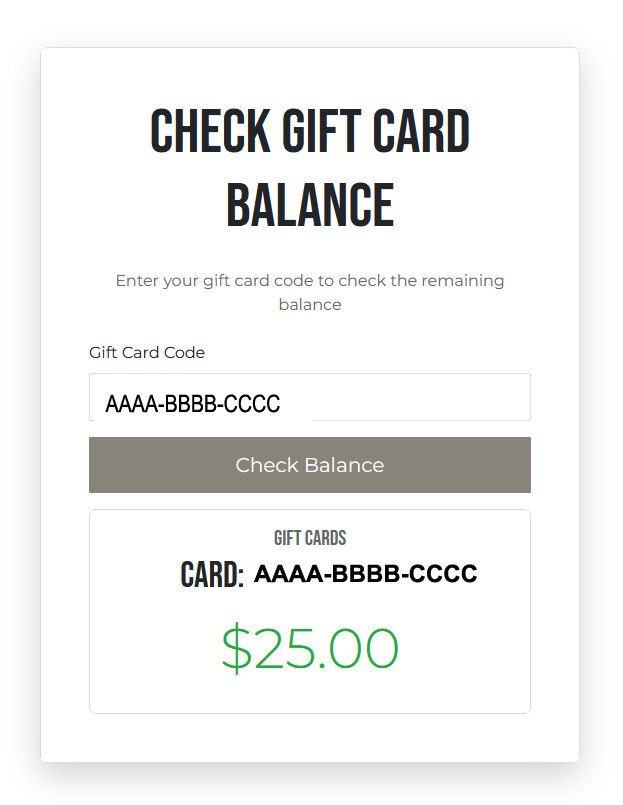Viewport: 623px width, 805px height.
Task: Click the large "Balance" heading word
Action: 310,205
